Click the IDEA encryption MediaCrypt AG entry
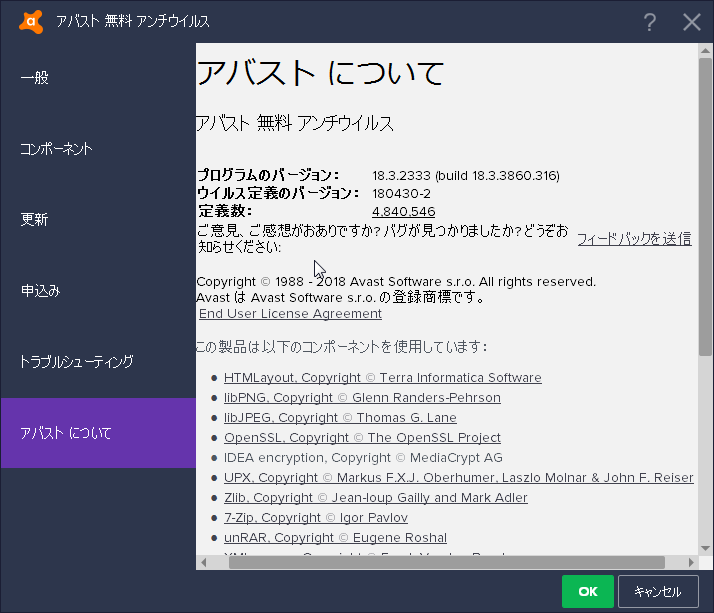This screenshot has height=613, width=714. (363, 458)
